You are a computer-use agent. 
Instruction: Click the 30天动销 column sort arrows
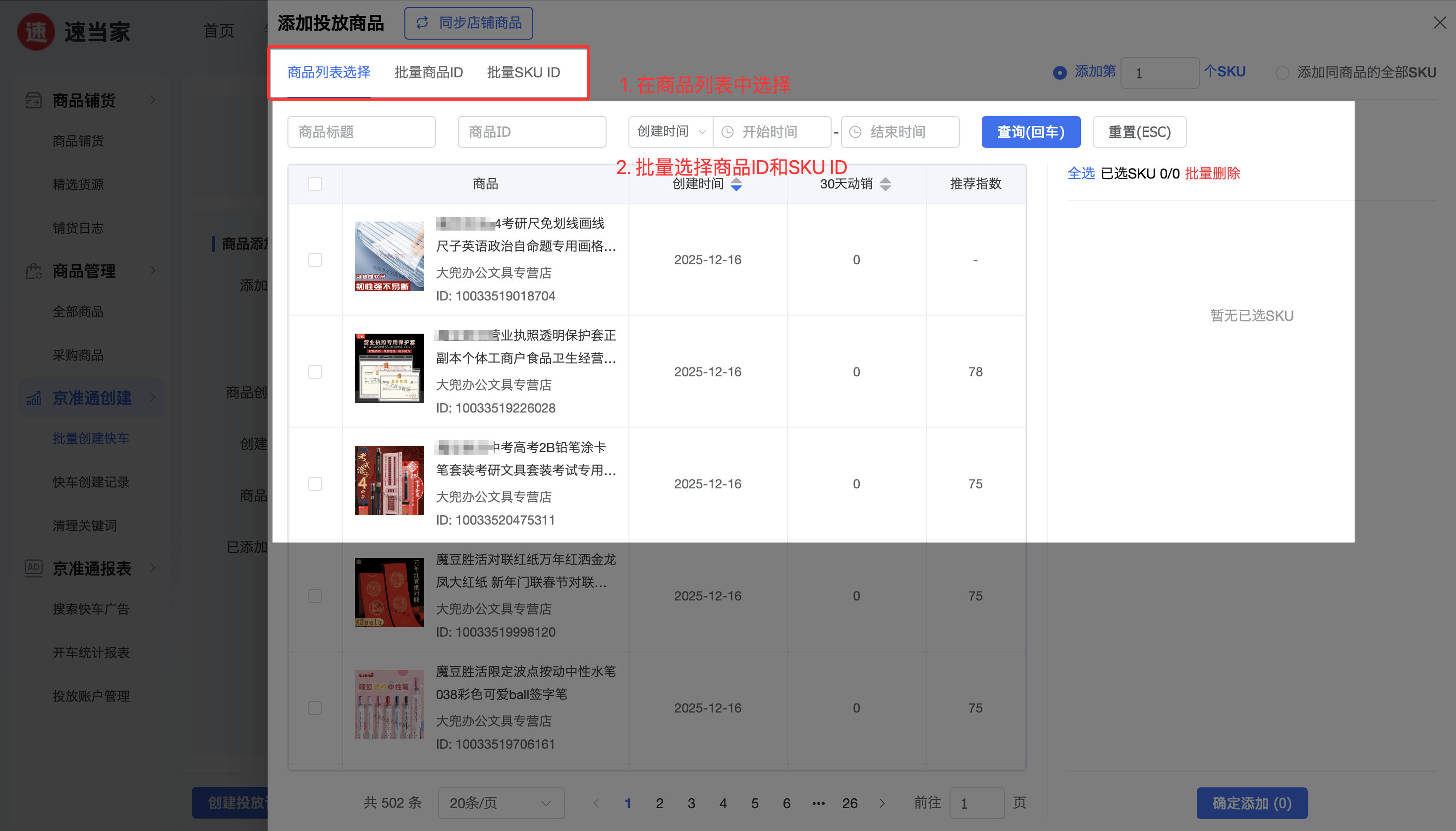click(x=885, y=184)
